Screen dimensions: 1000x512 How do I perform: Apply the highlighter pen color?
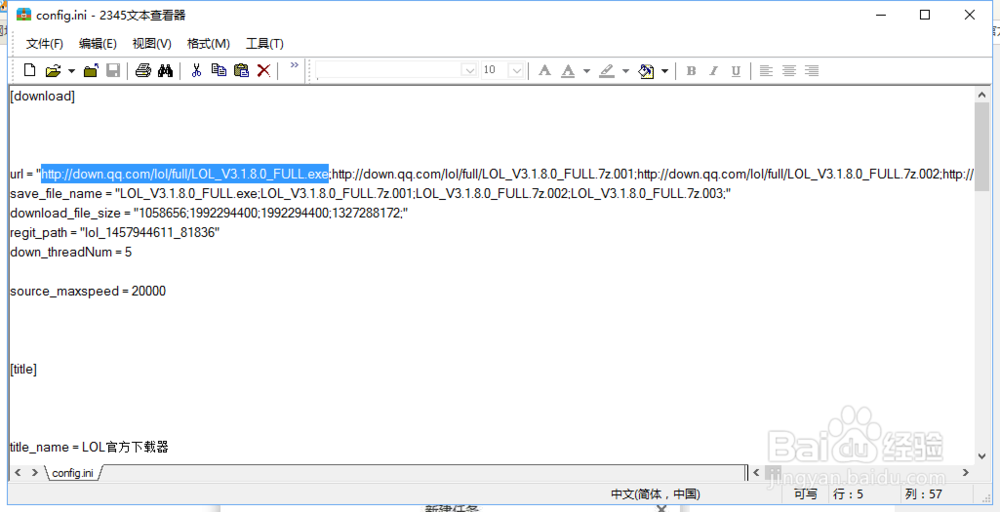click(607, 70)
